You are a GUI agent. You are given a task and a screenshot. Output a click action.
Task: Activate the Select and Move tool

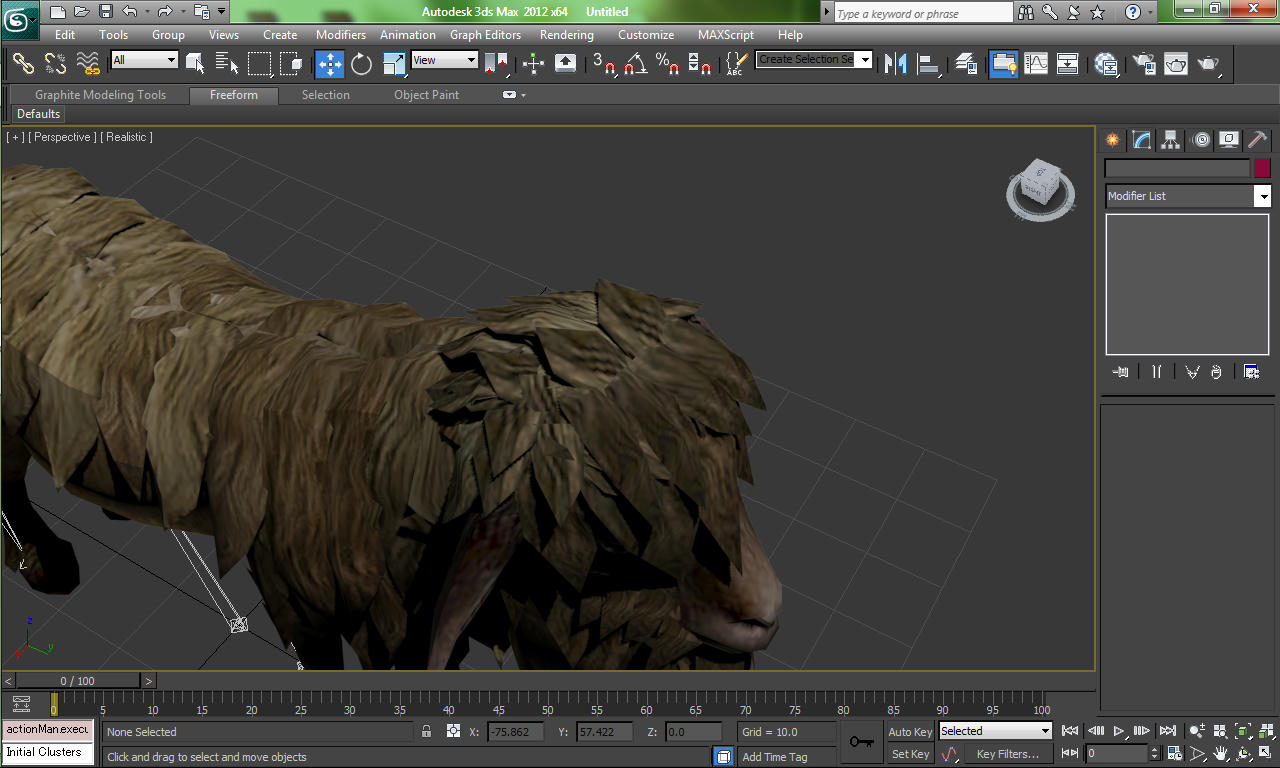point(330,63)
